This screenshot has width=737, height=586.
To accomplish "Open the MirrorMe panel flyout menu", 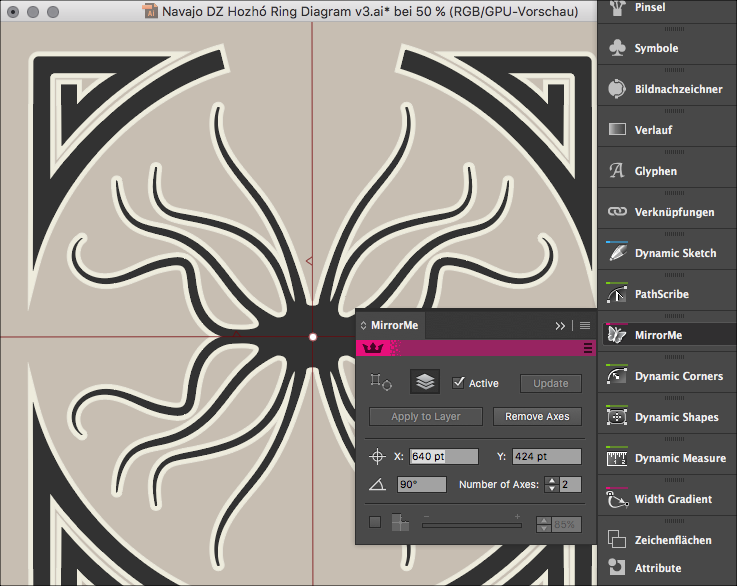I will [x=585, y=326].
